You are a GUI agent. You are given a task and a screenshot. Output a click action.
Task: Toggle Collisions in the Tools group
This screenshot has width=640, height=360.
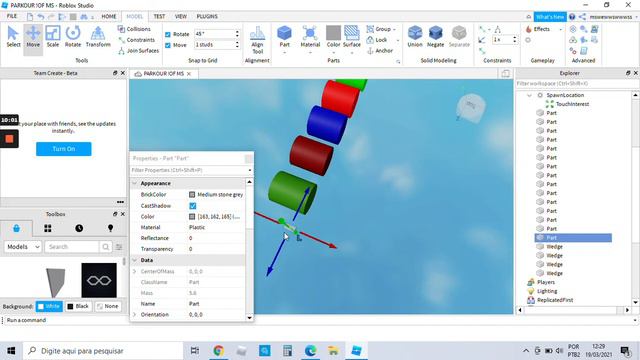coord(134,29)
